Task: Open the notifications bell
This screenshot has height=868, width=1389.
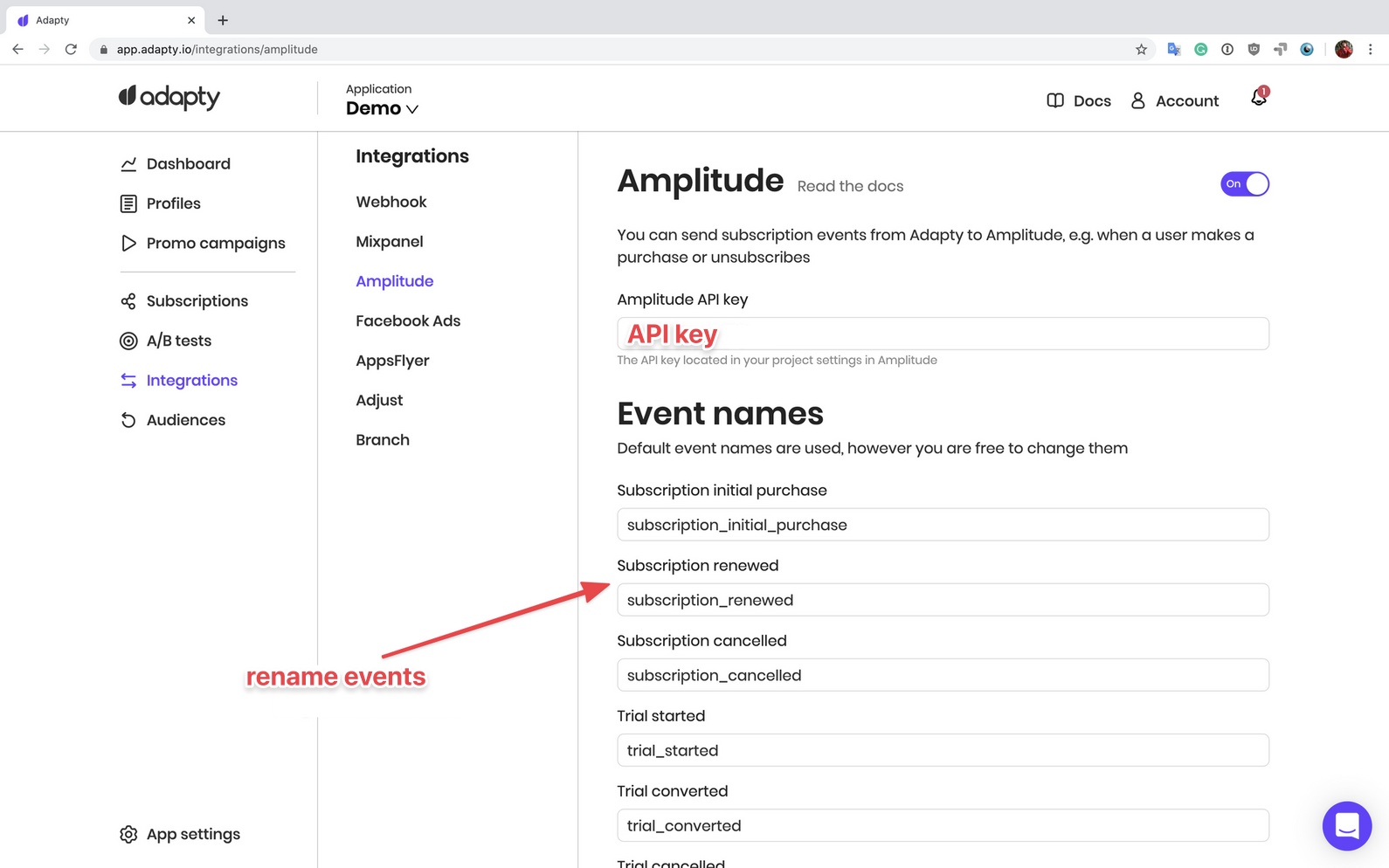Action: pos(1259,97)
